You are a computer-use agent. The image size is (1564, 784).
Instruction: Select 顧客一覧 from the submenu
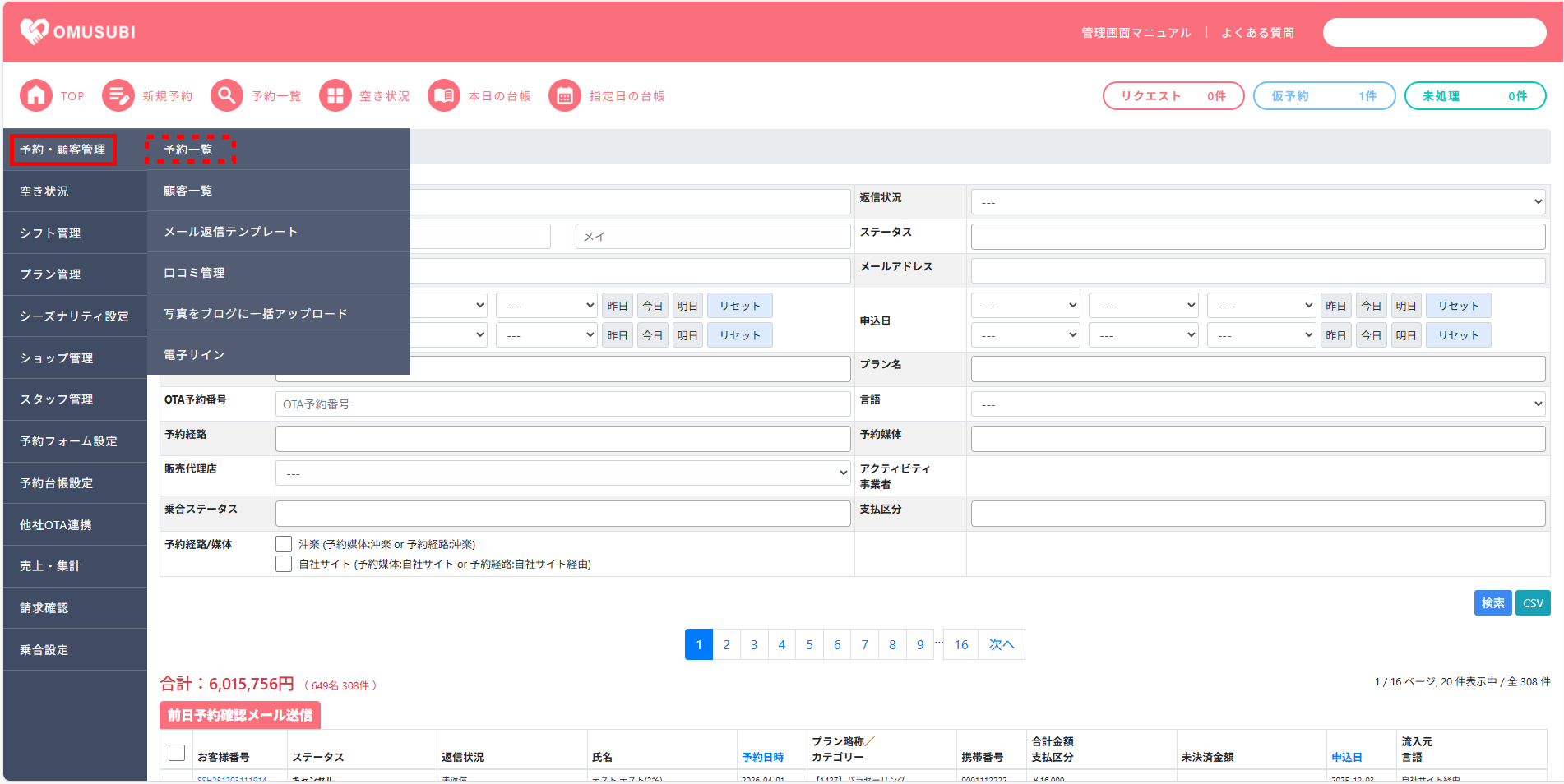point(188,191)
